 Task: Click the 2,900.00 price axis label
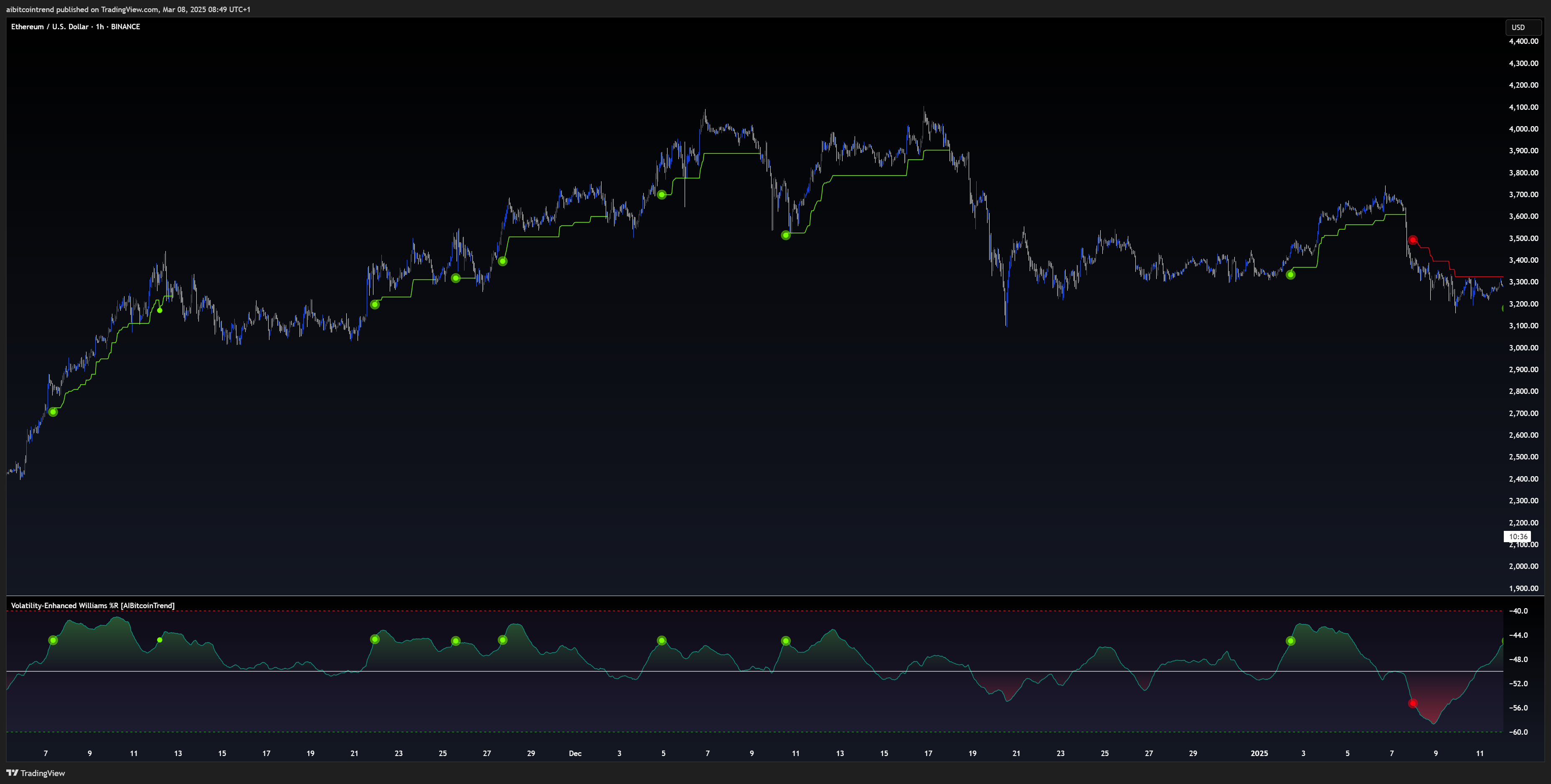click(1523, 370)
